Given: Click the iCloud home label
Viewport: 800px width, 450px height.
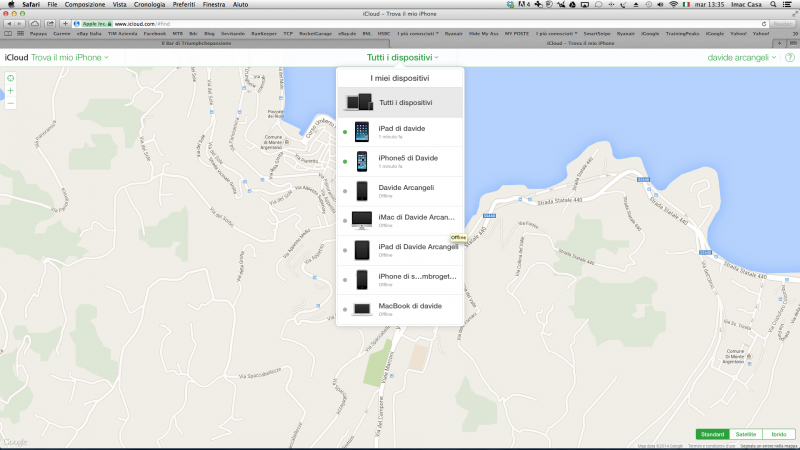Looking at the screenshot, I should (x=16, y=58).
